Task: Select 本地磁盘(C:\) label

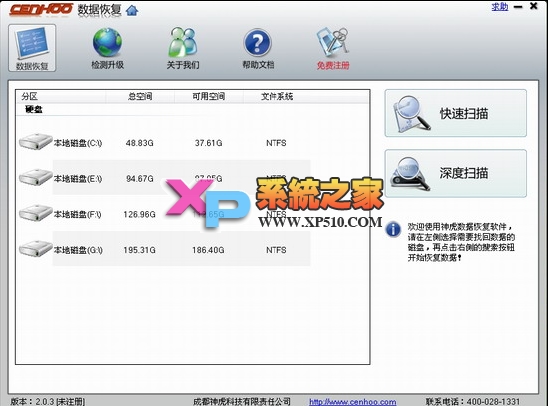Action: point(78,143)
